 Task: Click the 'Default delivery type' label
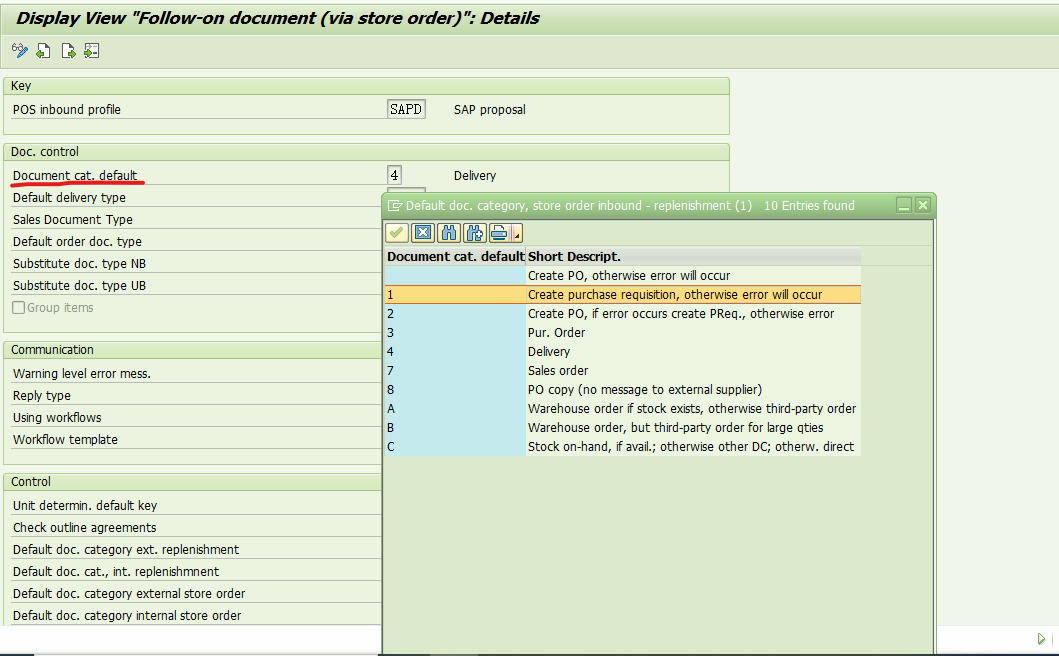click(x=69, y=197)
